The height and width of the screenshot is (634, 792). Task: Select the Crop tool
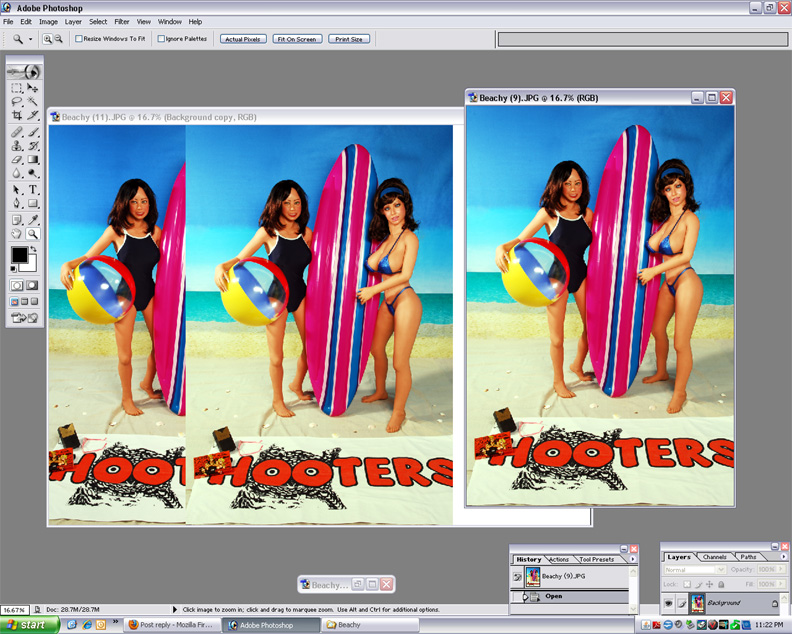[17, 116]
